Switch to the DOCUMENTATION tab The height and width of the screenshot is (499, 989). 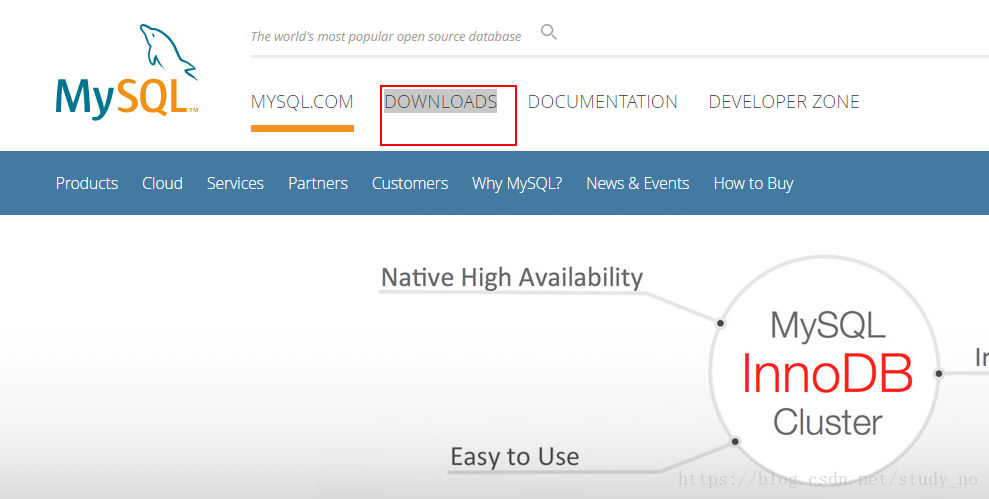pyautogui.click(x=602, y=102)
